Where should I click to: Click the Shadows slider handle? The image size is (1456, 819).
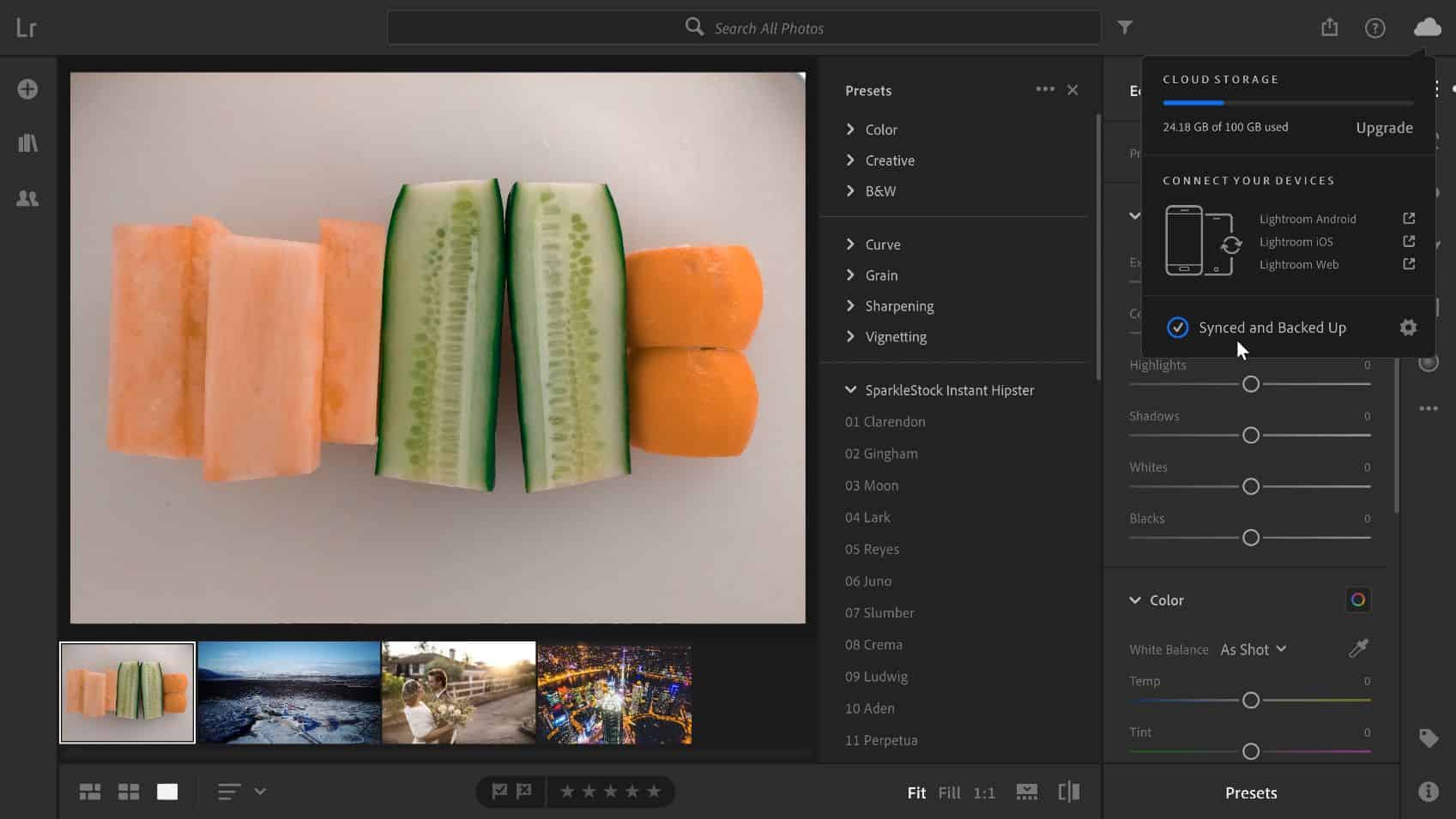pyautogui.click(x=1251, y=436)
